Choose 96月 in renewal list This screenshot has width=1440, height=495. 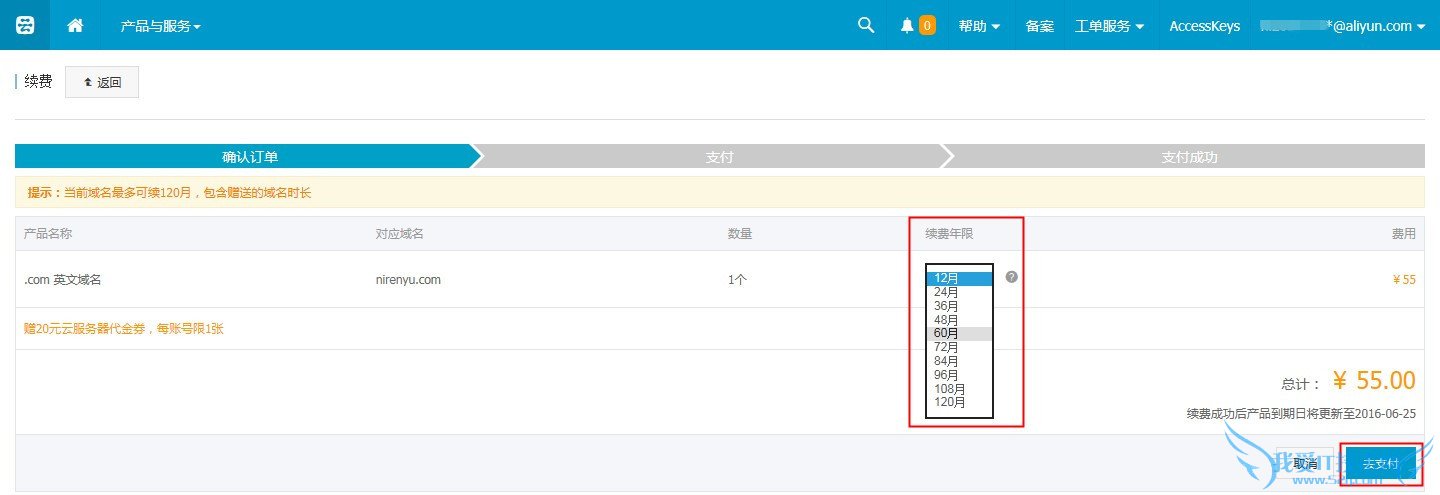point(959,375)
